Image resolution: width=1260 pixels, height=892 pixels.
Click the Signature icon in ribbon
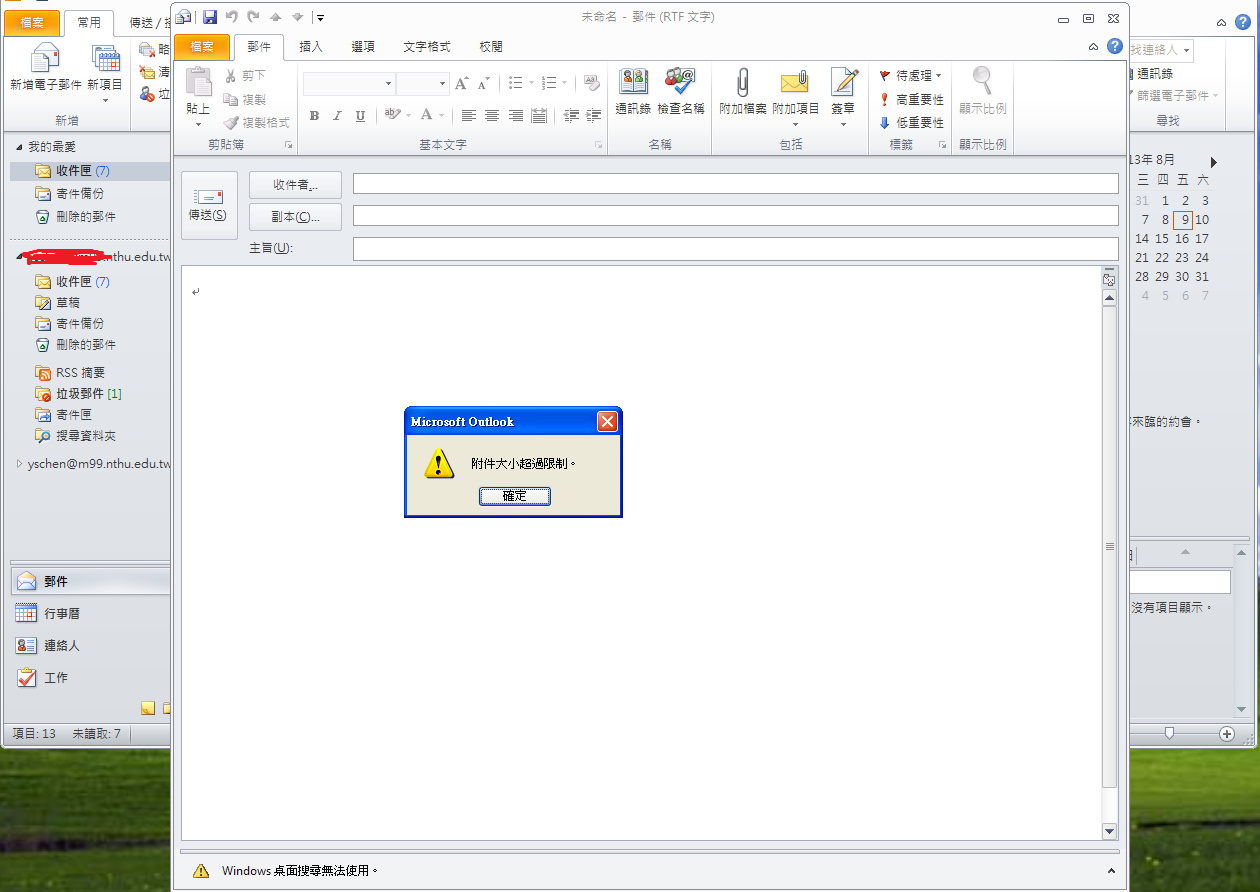(843, 83)
